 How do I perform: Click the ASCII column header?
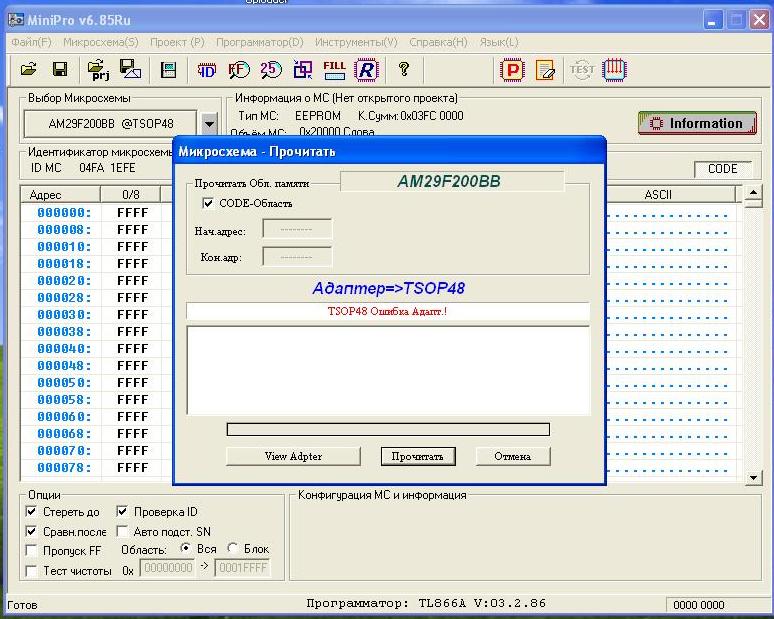(658, 194)
